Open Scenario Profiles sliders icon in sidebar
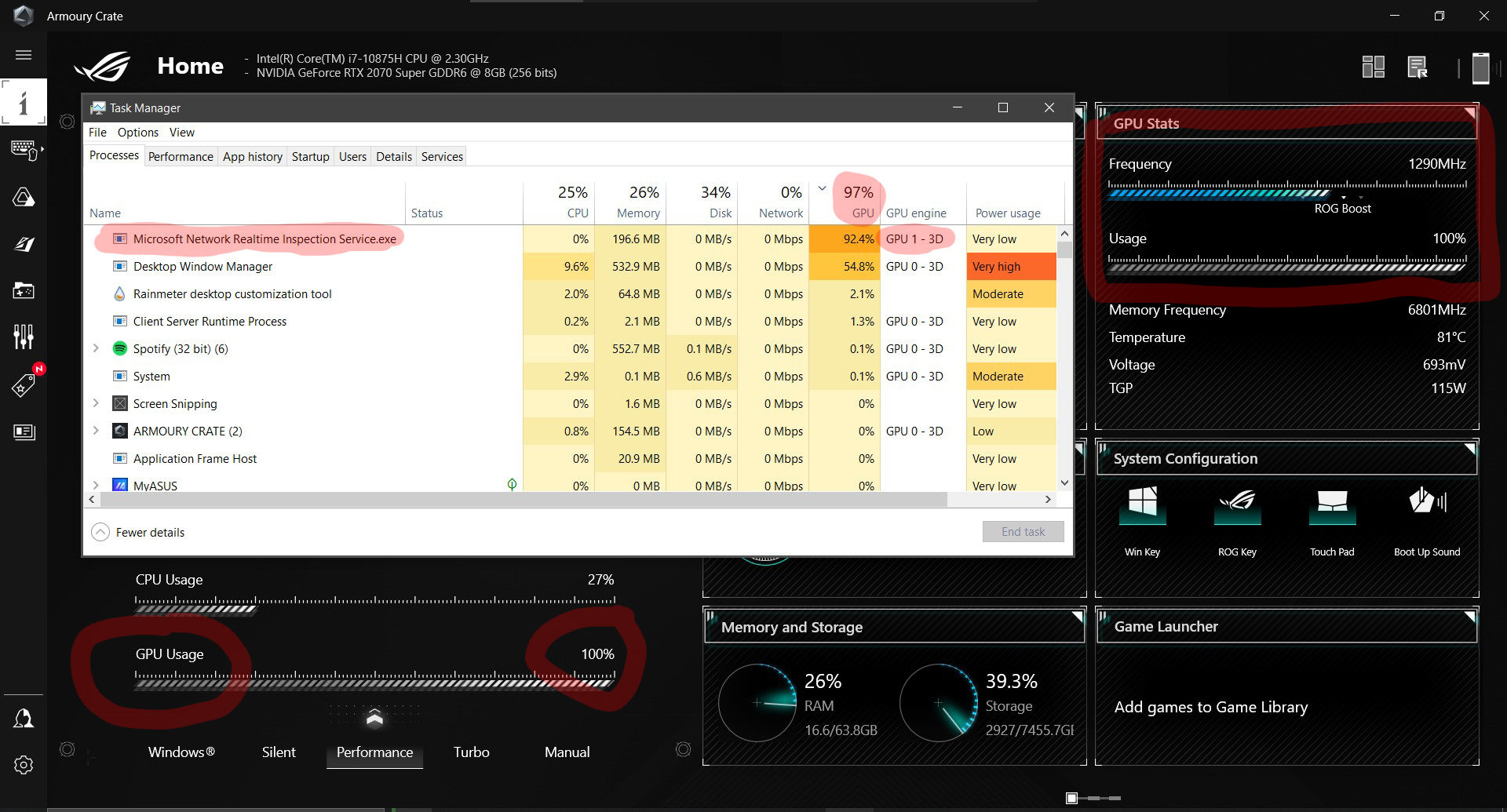The width and height of the screenshot is (1507, 812). tap(24, 337)
